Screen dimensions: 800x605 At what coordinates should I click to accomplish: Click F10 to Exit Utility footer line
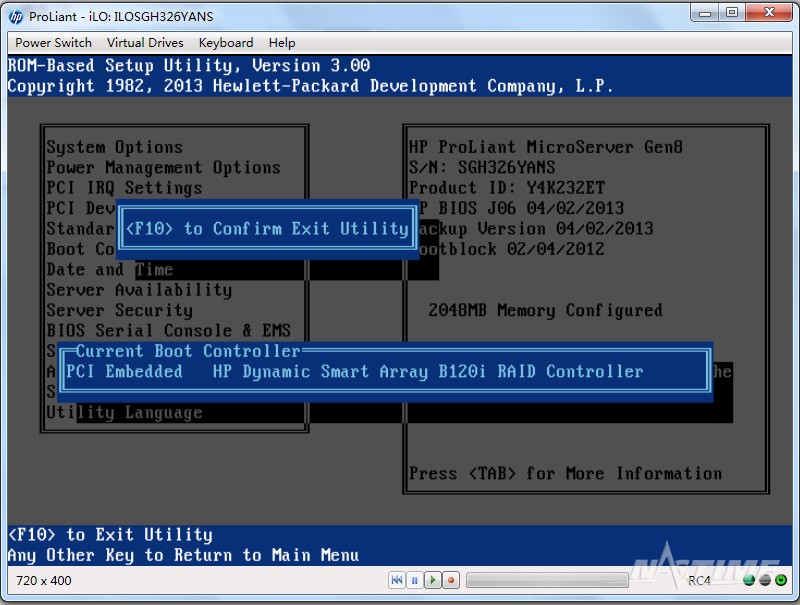[110, 535]
